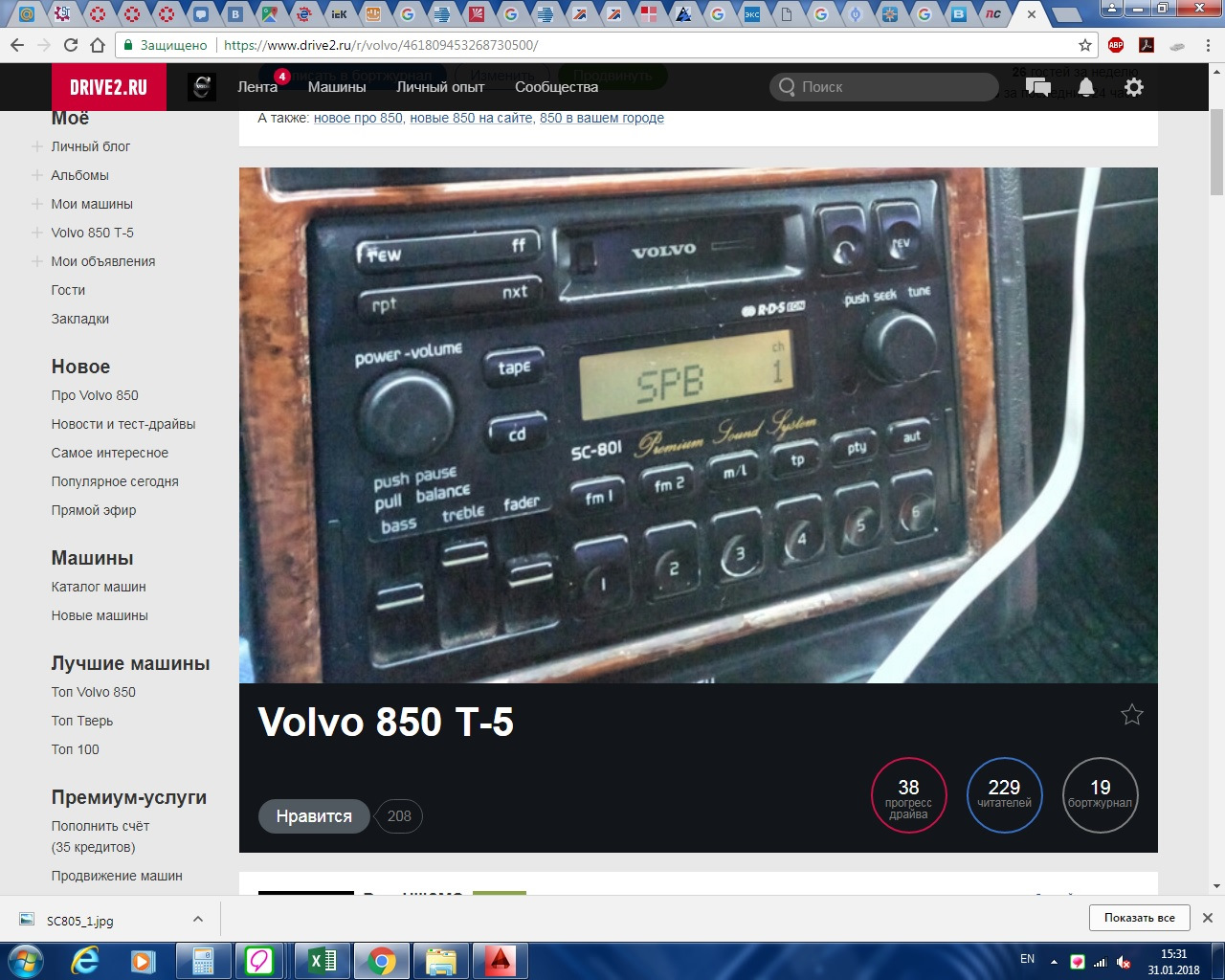Open notifications bell icon
The height and width of the screenshot is (980, 1225).
(x=1086, y=87)
